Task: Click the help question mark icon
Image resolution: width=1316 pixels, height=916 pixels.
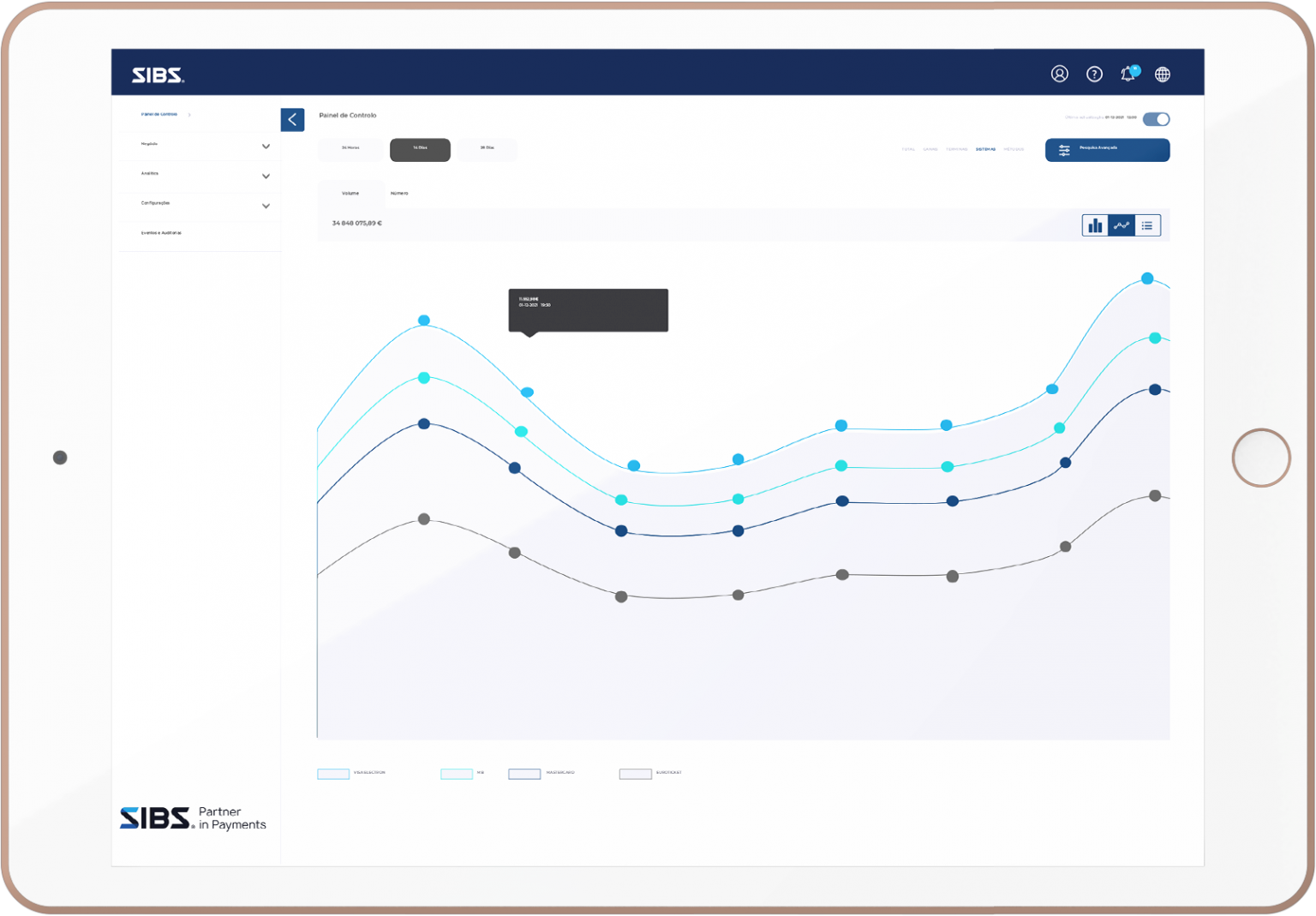Action: coord(1094,75)
